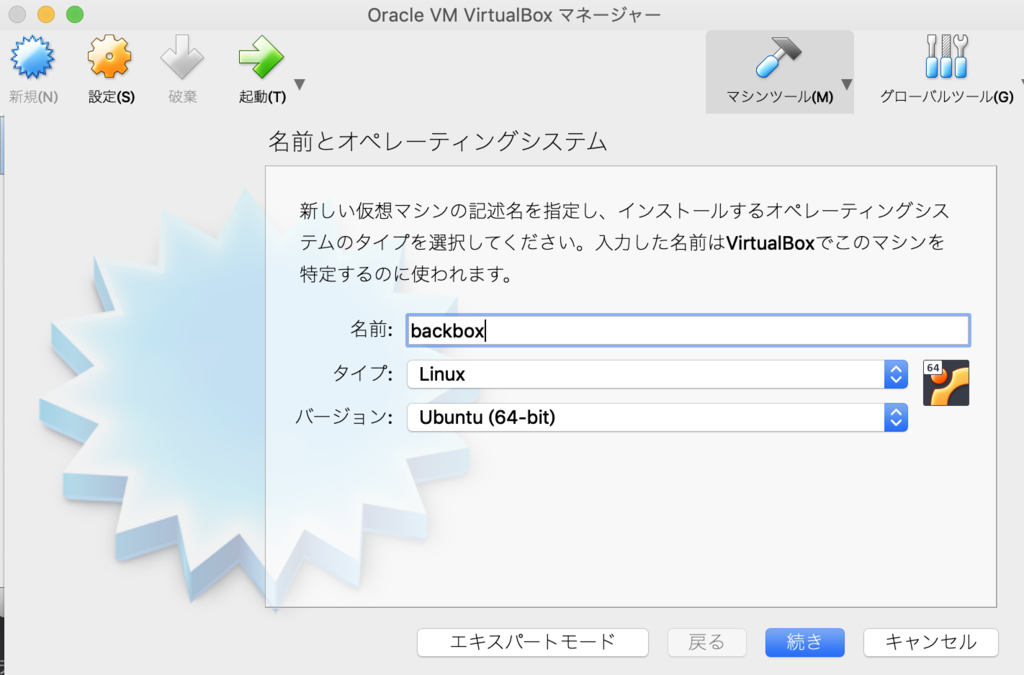Expand the Machine Tools dropdown arrow

click(x=846, y=84)
